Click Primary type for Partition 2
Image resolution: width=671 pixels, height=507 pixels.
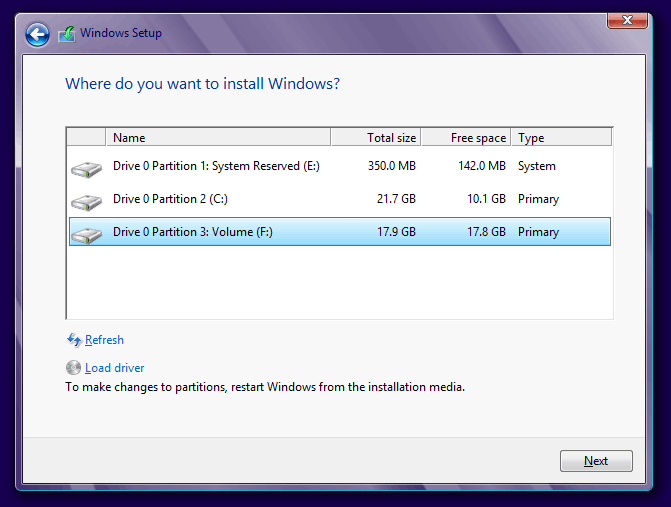538,199
